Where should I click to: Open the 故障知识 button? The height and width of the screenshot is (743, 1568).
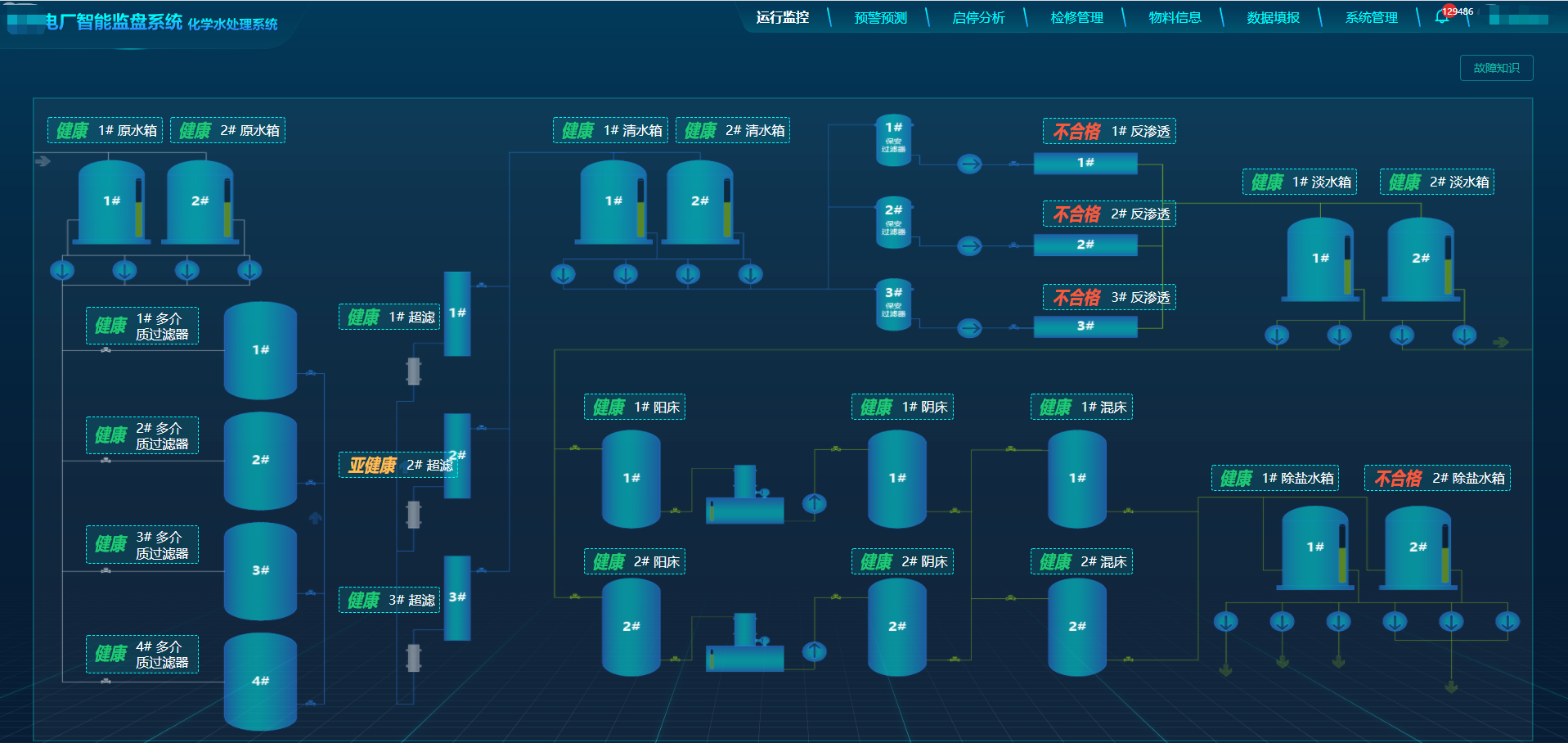pyautogui.click(x=1496, y=68)
